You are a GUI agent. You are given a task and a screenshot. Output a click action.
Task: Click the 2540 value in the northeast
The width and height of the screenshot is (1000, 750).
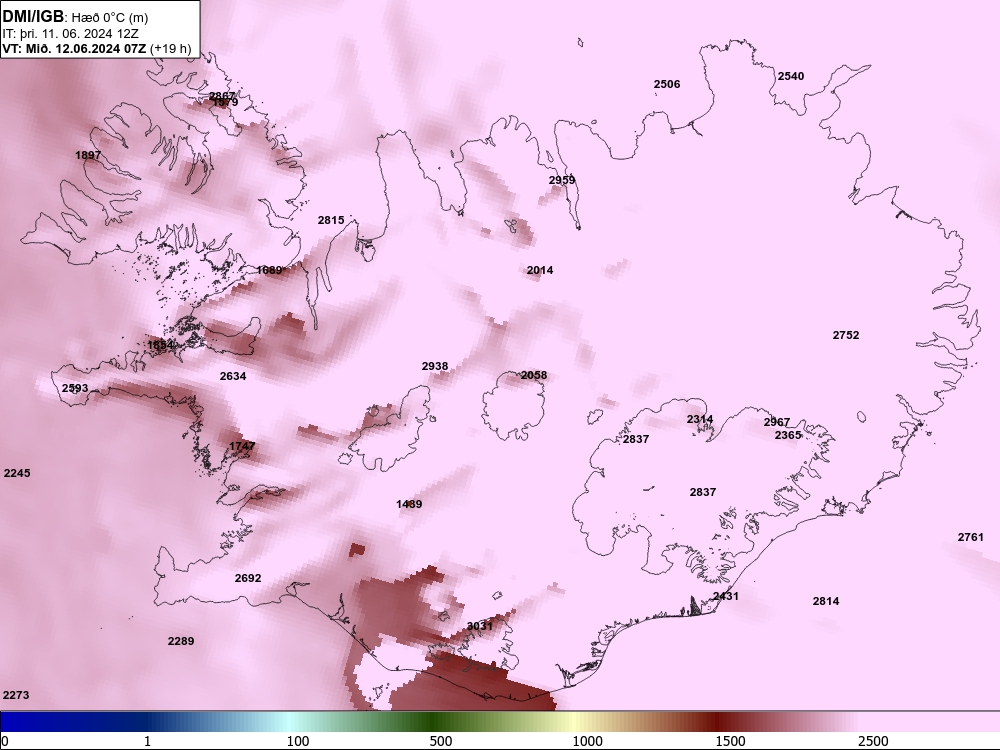791,76
